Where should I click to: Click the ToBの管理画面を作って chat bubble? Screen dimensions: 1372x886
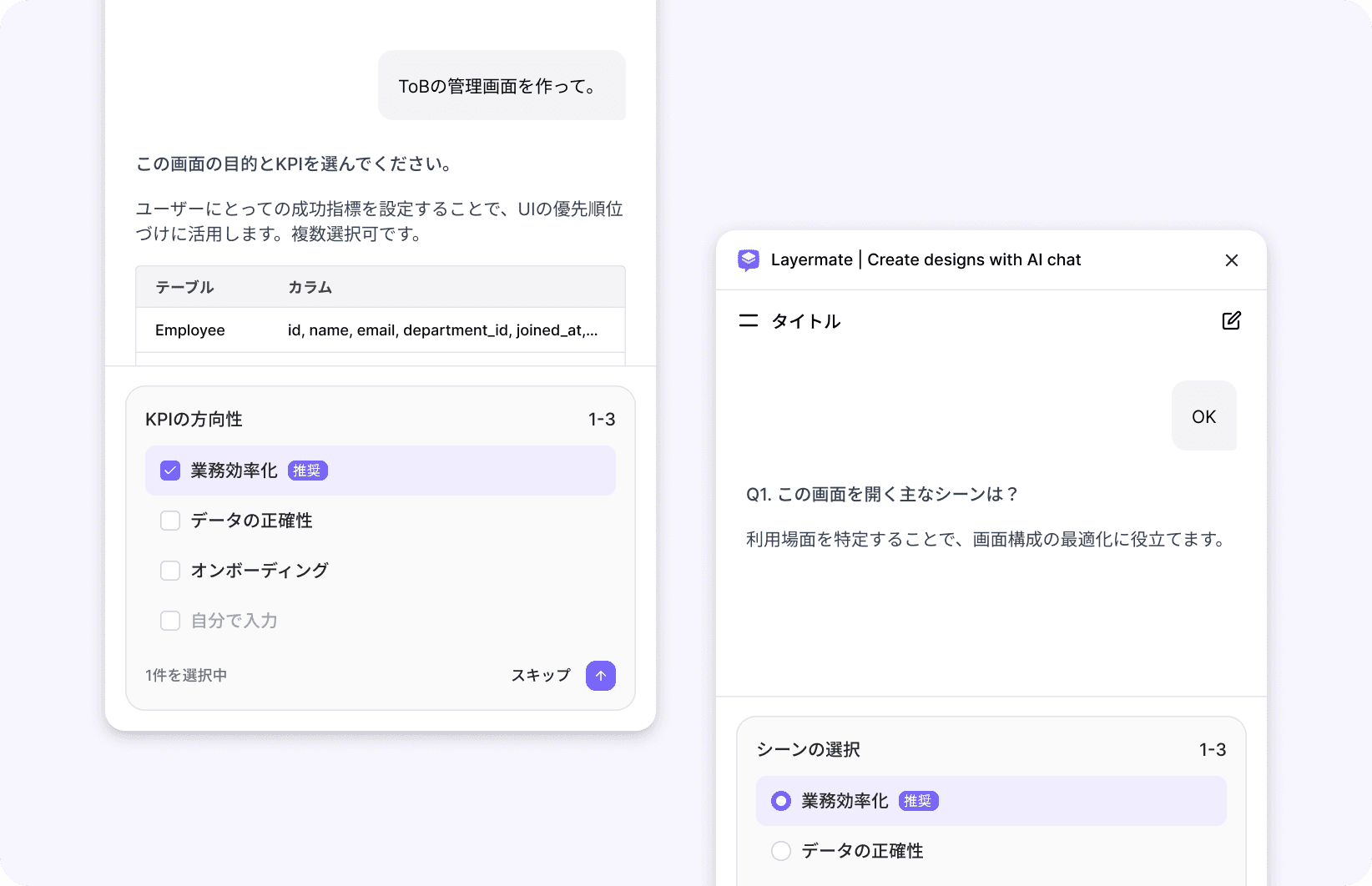point(501,85)
